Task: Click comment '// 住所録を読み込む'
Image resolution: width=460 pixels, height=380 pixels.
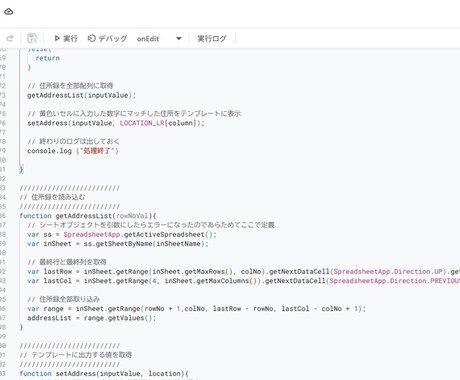Action: coord(52,197)
